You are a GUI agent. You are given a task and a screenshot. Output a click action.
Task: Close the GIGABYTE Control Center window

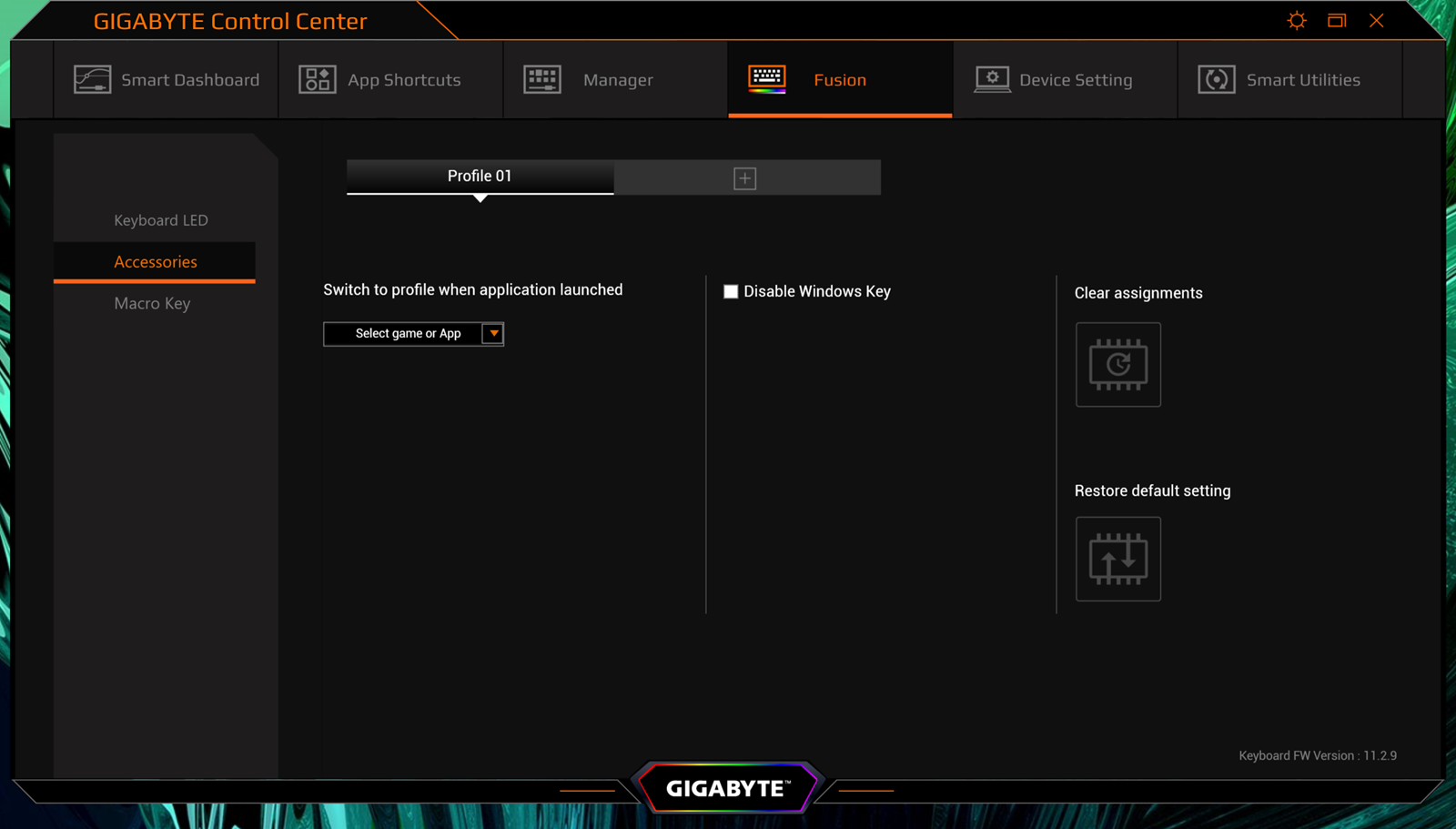tap(1376, 21)
